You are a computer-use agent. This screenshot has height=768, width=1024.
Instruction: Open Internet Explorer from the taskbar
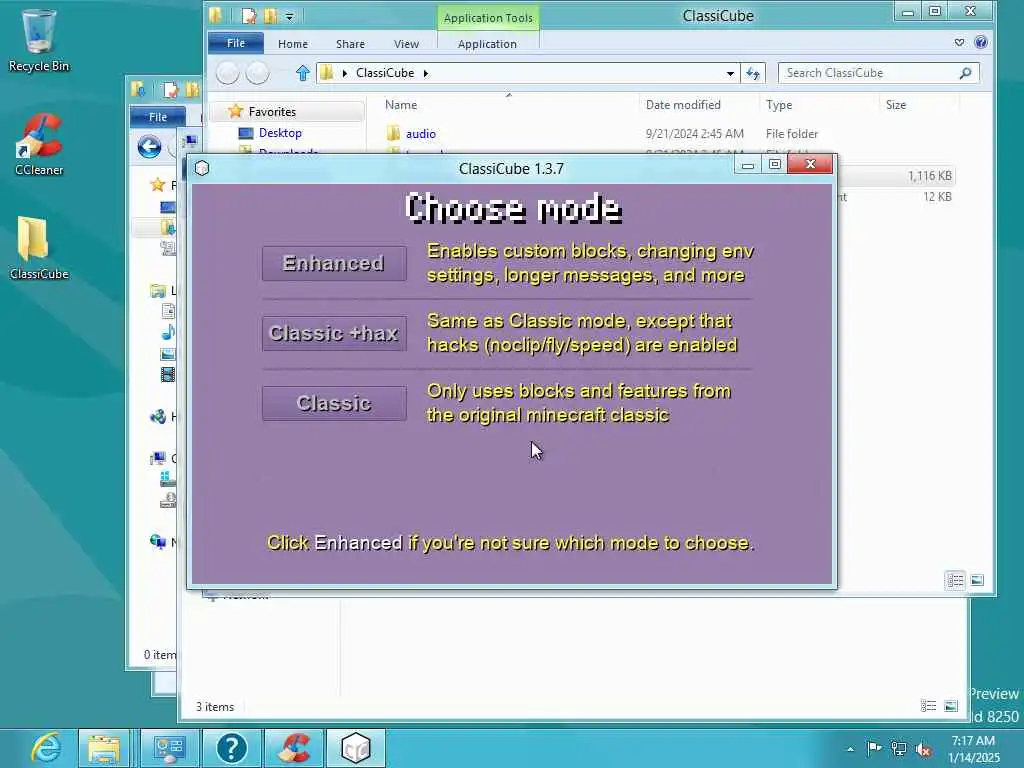[44, 748]
